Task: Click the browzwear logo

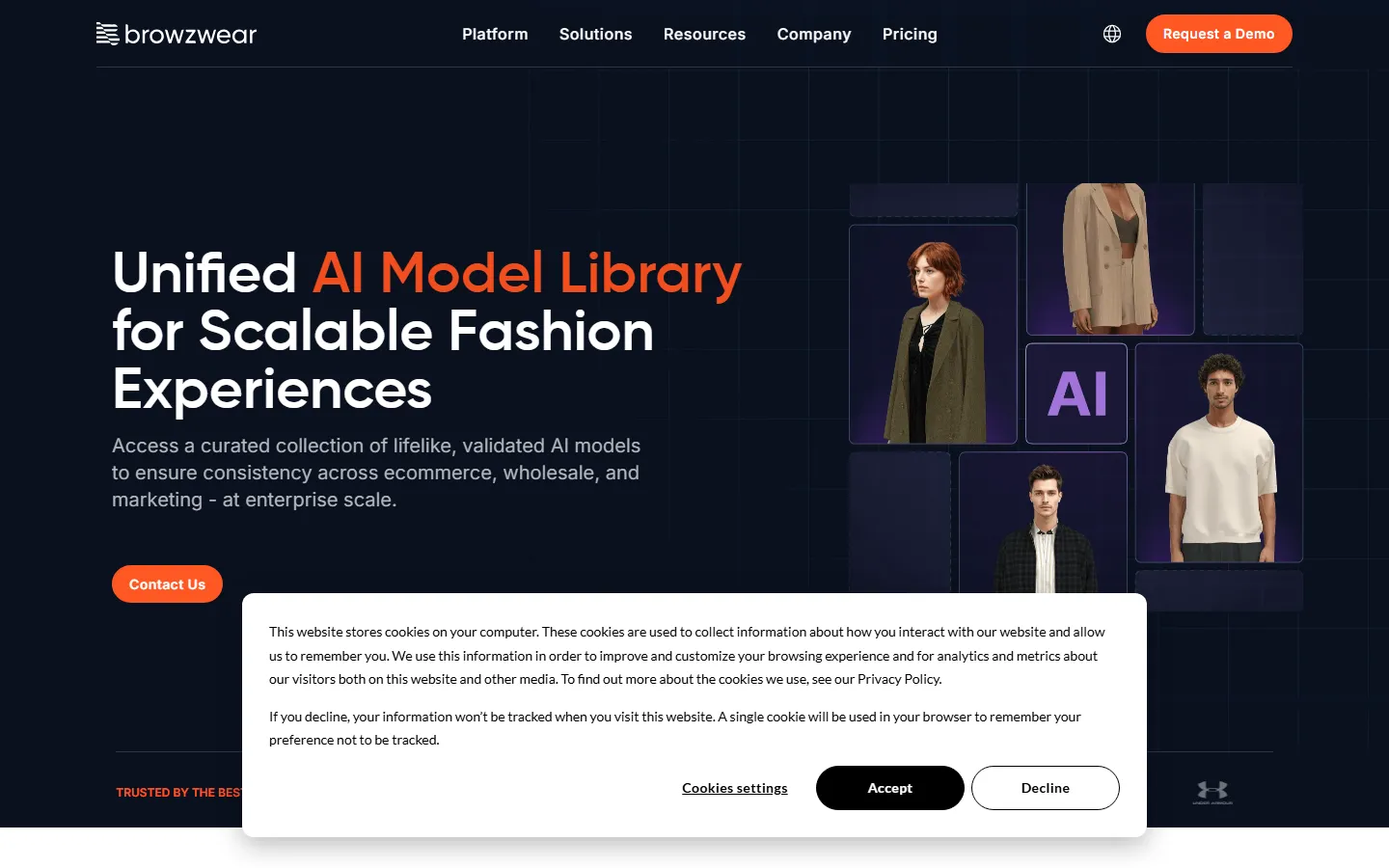Action: click(x=177, y=34)
